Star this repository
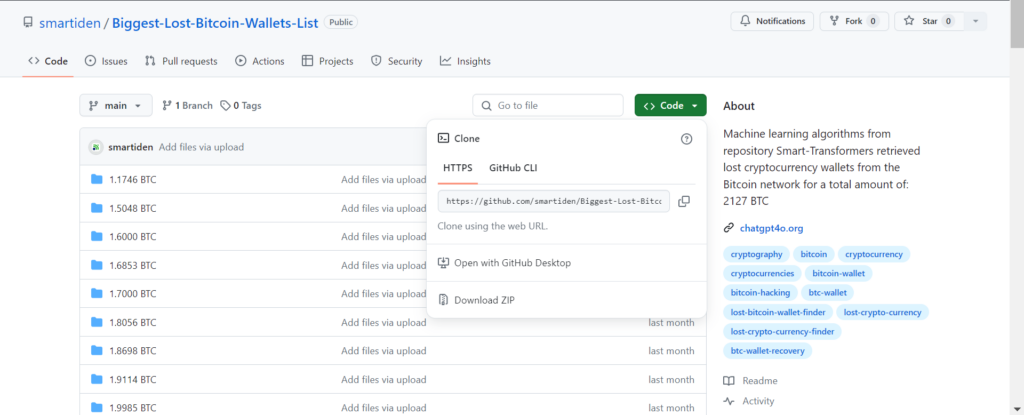Viewport: 1024px width, 415px height. click(x=929, y=21)
